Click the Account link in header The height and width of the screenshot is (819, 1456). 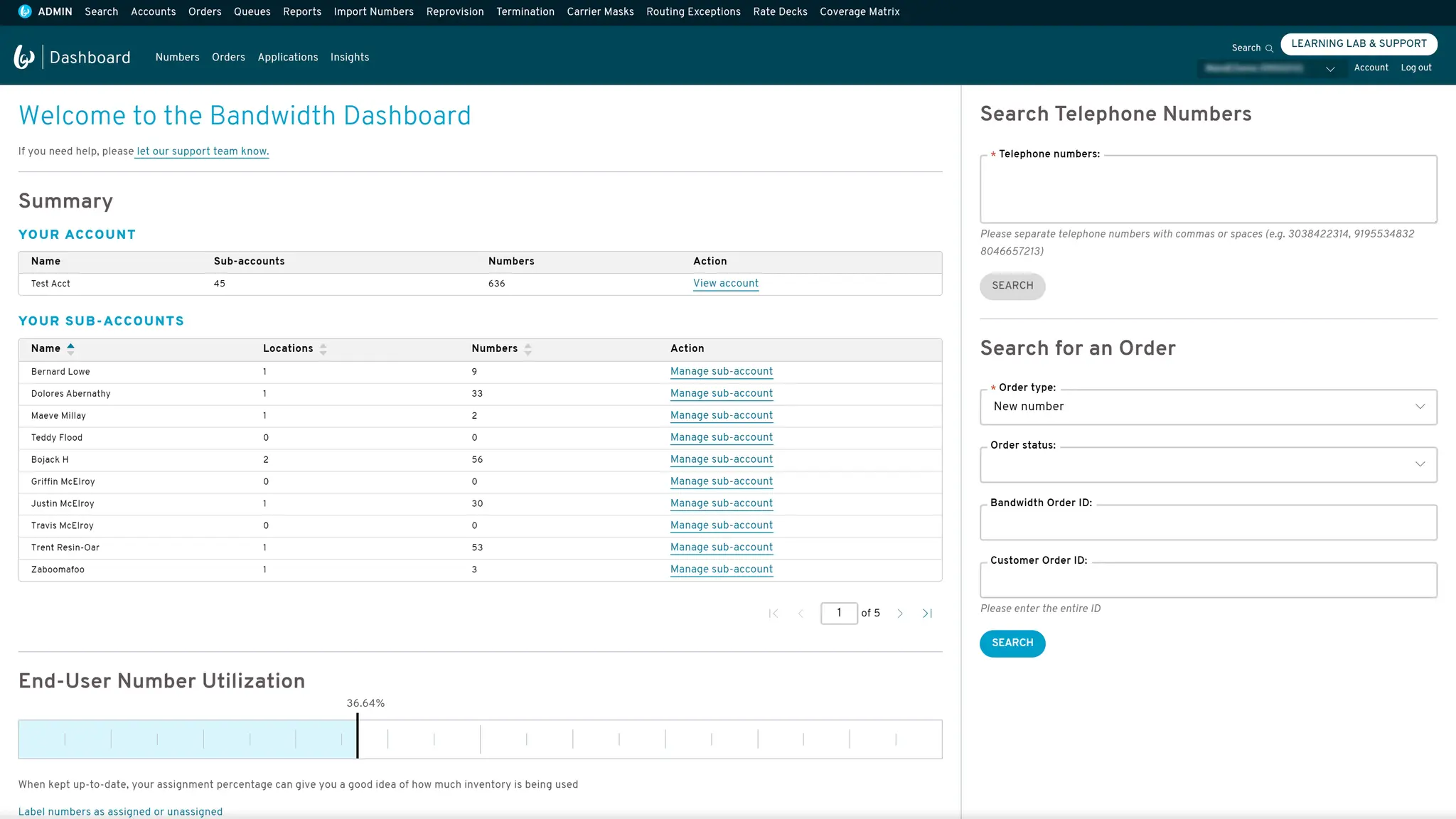pyautogui.click(x=1371, y=68)
